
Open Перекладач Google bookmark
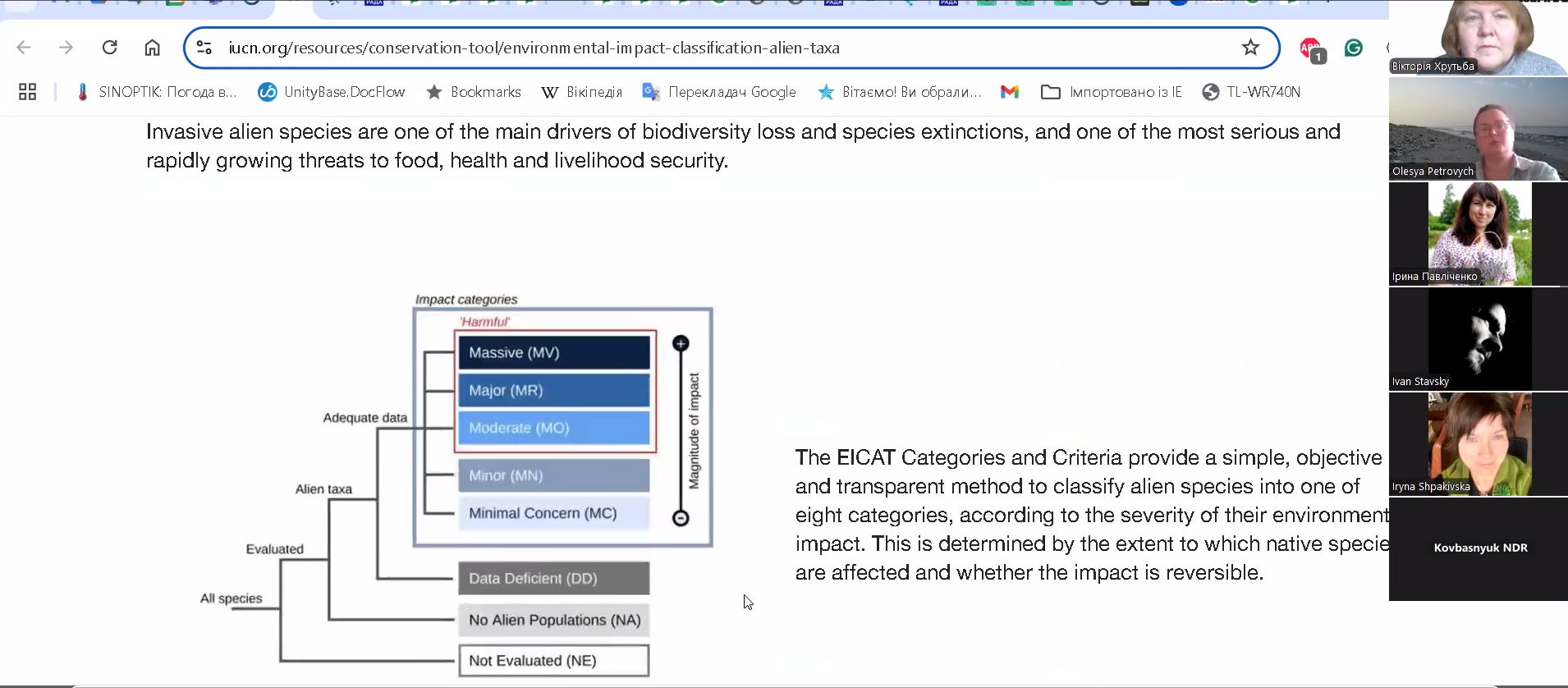719,92
